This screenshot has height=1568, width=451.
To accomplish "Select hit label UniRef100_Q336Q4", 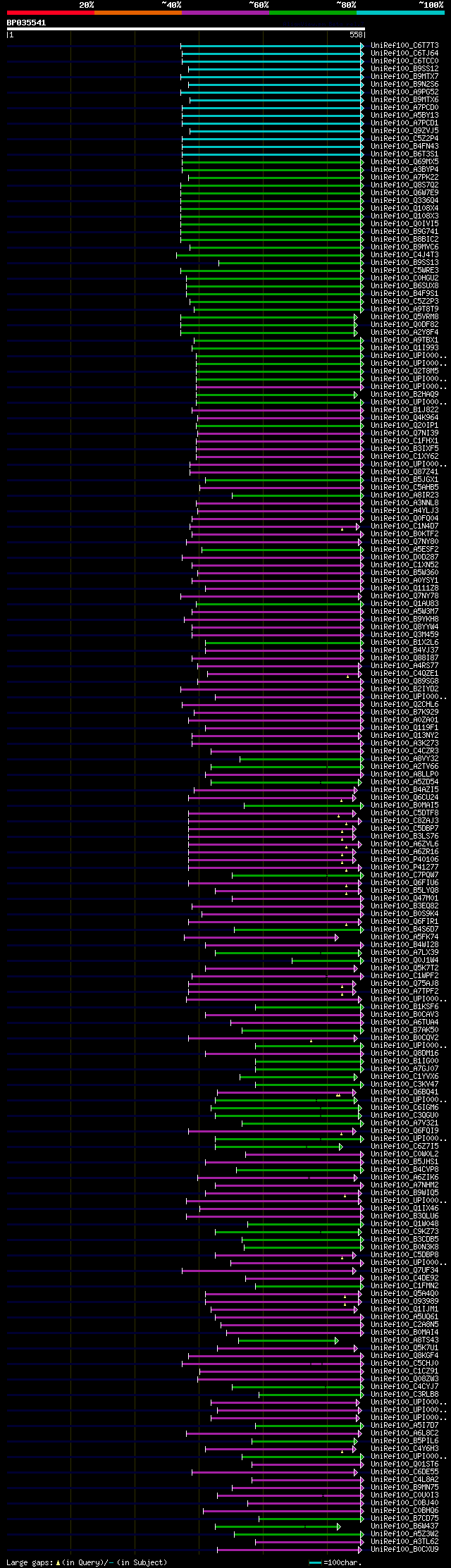I will pyautogui.click(x=404, y=200).
